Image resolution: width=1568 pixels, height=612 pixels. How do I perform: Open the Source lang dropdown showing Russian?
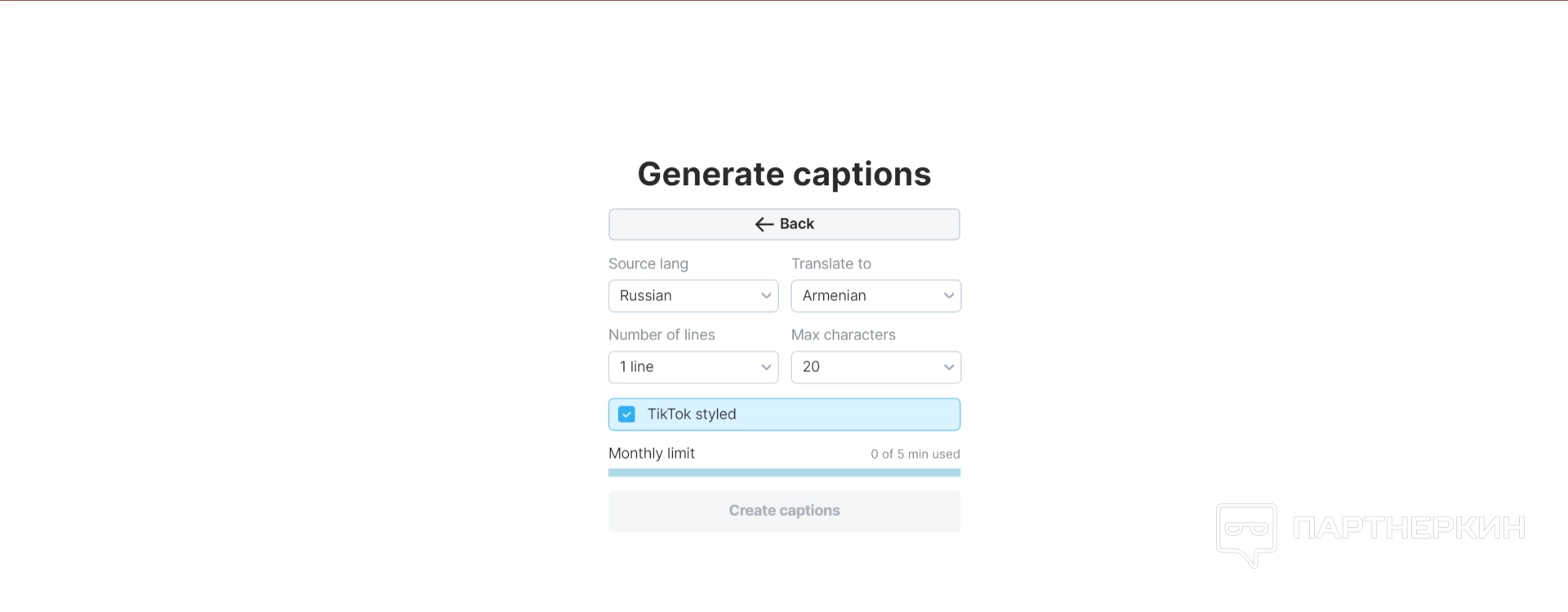[693, 296]
